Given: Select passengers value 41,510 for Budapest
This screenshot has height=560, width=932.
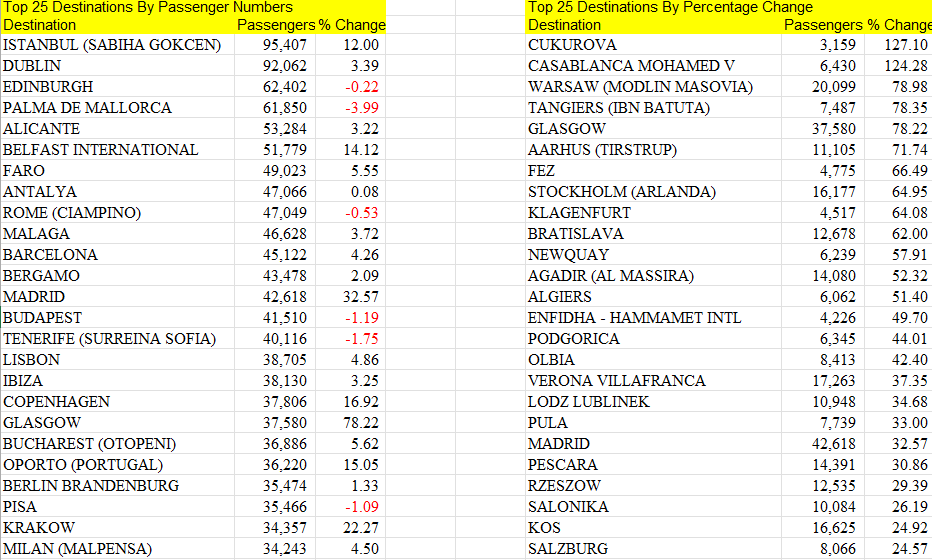Looking at the screenshot, I should pos(275,317).
